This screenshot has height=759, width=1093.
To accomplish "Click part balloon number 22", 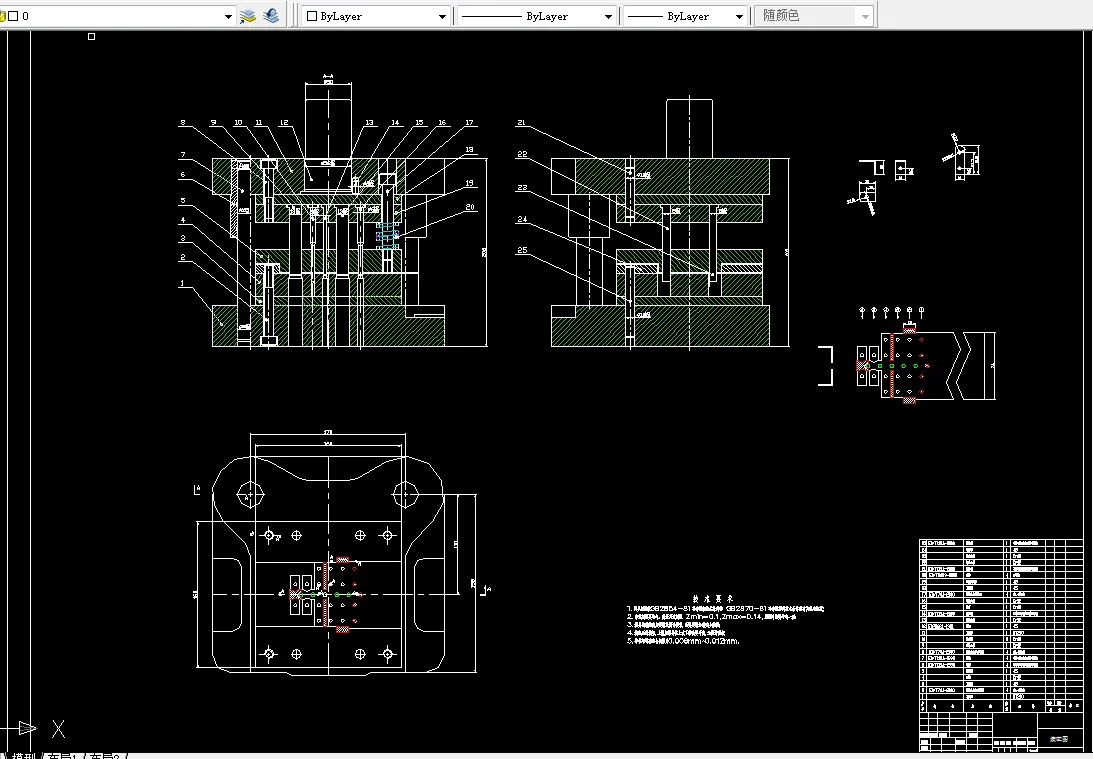I will [x=522, y=154].
